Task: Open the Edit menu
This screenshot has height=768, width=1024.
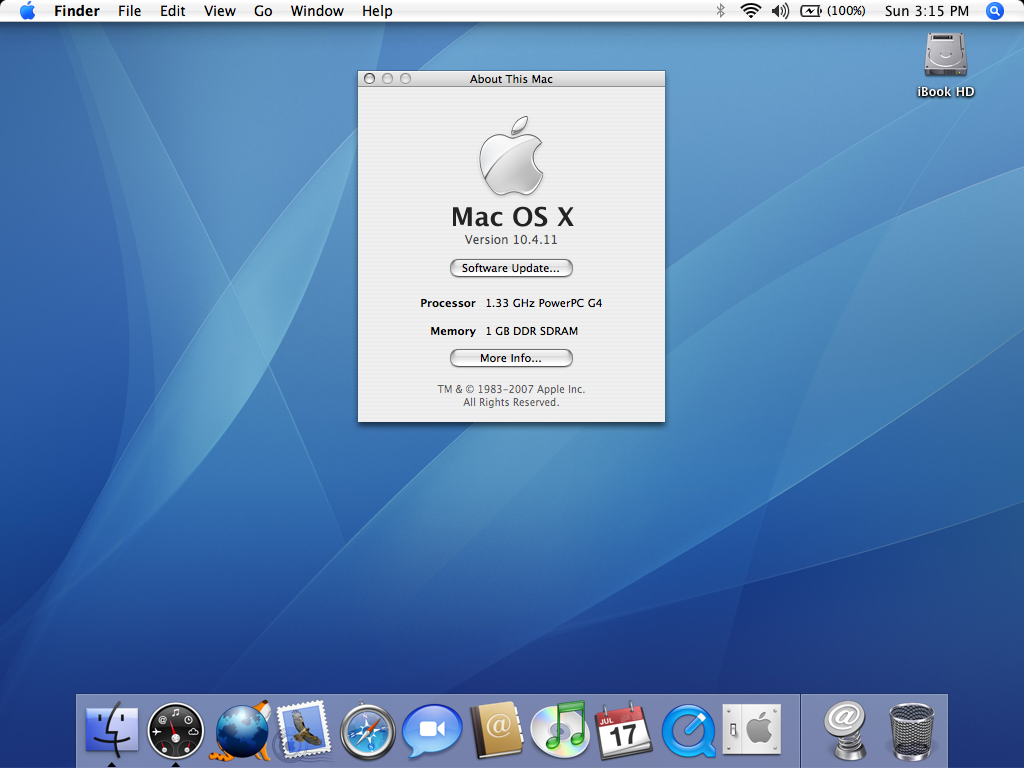Action: coord(172,11)
